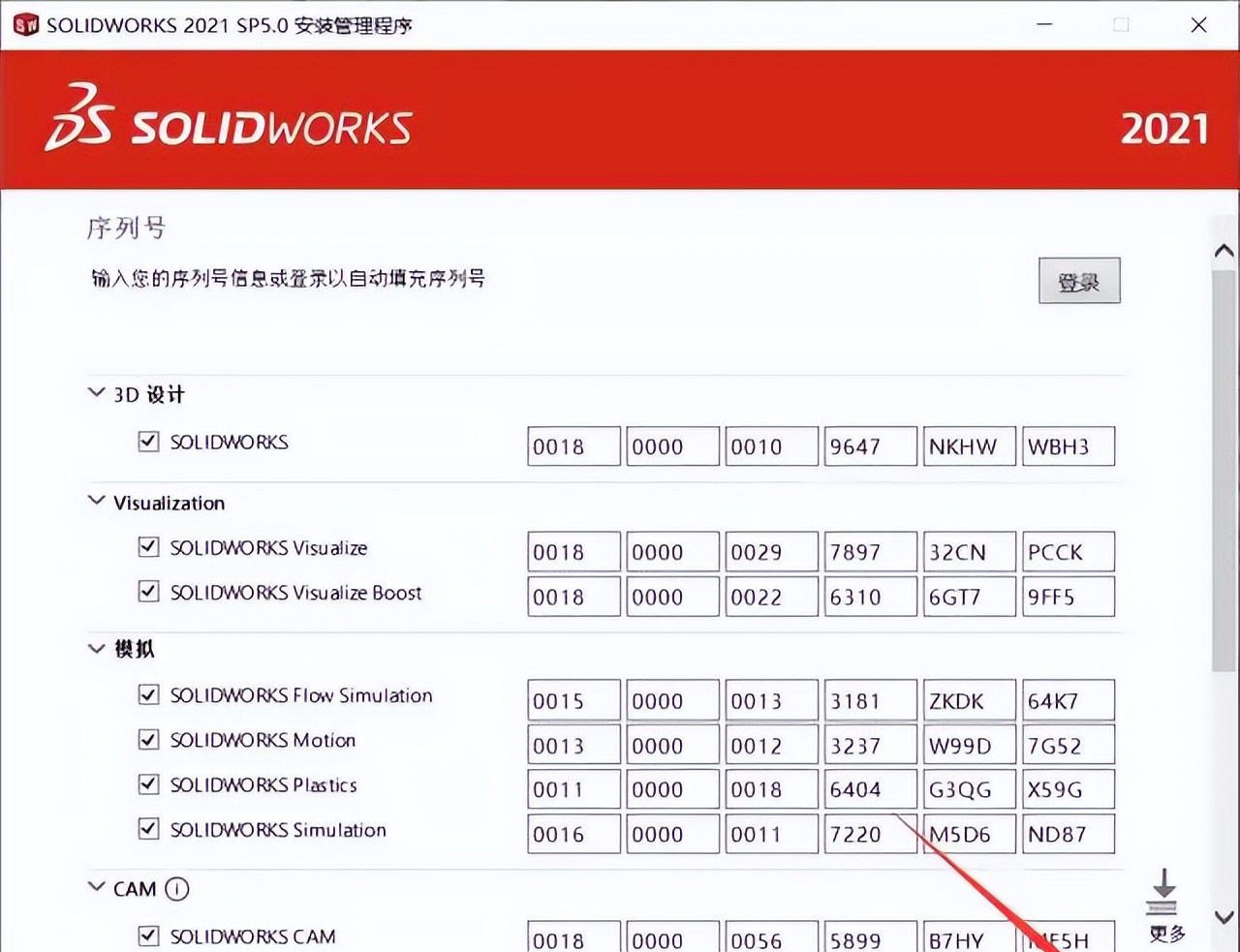Click Visualize serial field PCCK
This screenshot has height=952, width=1240.
(1068, 552)
